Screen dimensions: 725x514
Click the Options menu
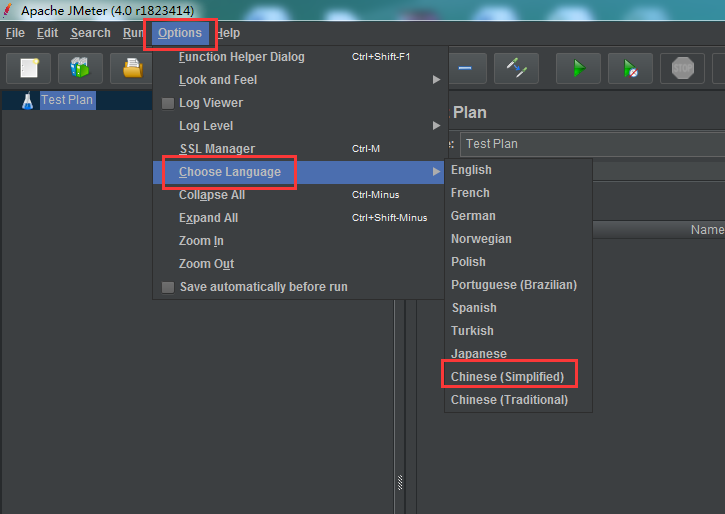180,33
